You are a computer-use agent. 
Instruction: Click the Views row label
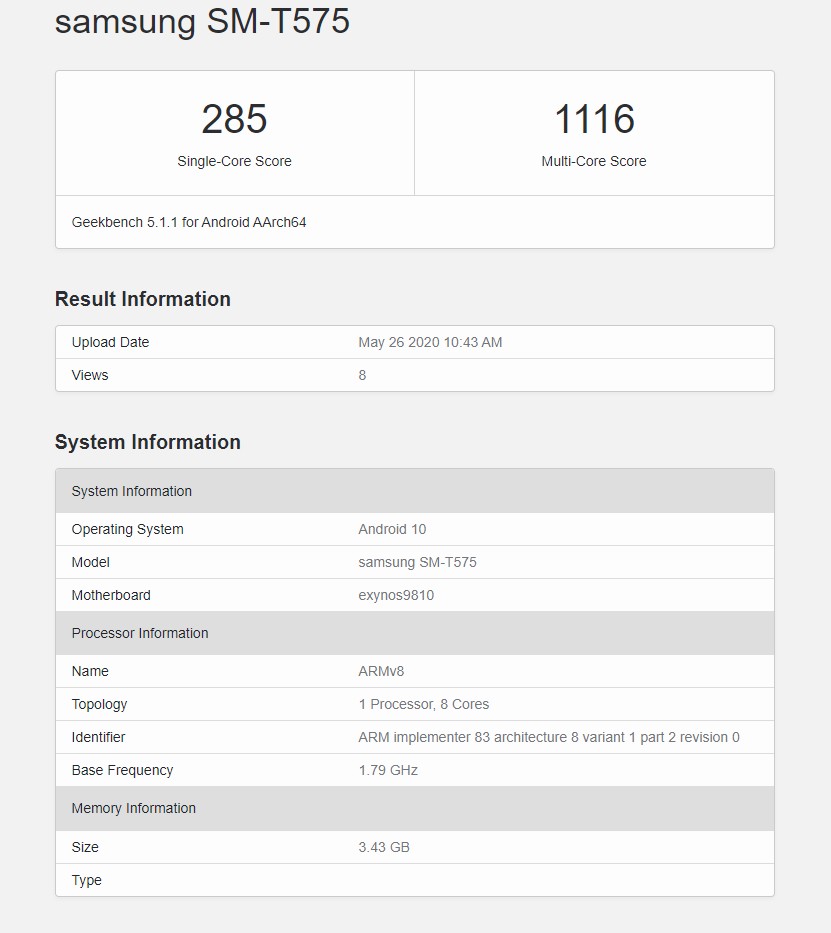point(90,375)
